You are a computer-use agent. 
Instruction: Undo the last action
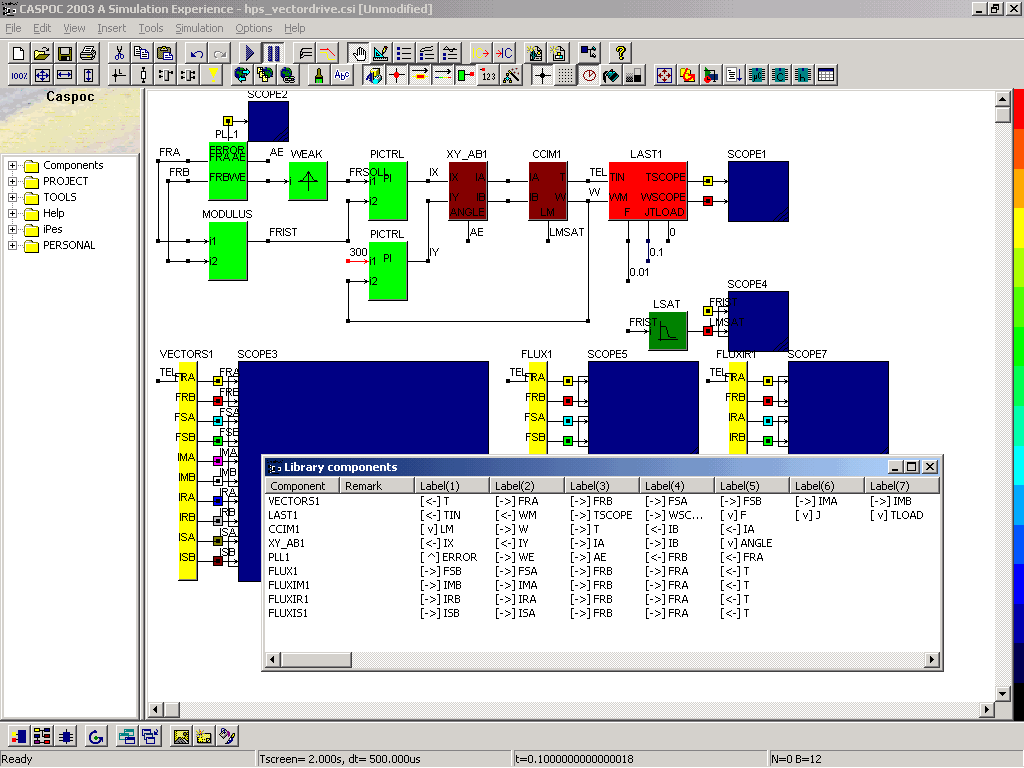(196, 53)
